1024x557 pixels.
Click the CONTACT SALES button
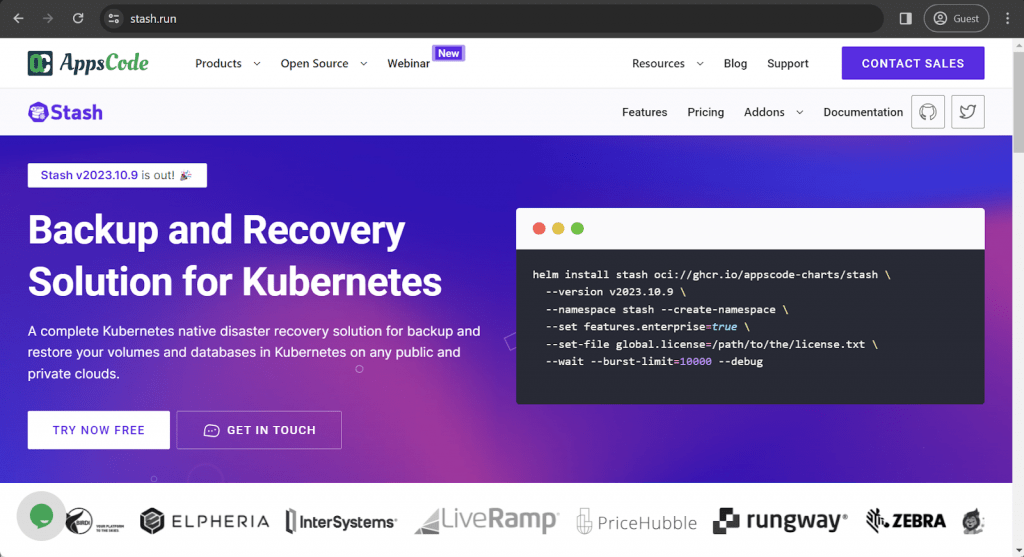(x=912, y=63)
